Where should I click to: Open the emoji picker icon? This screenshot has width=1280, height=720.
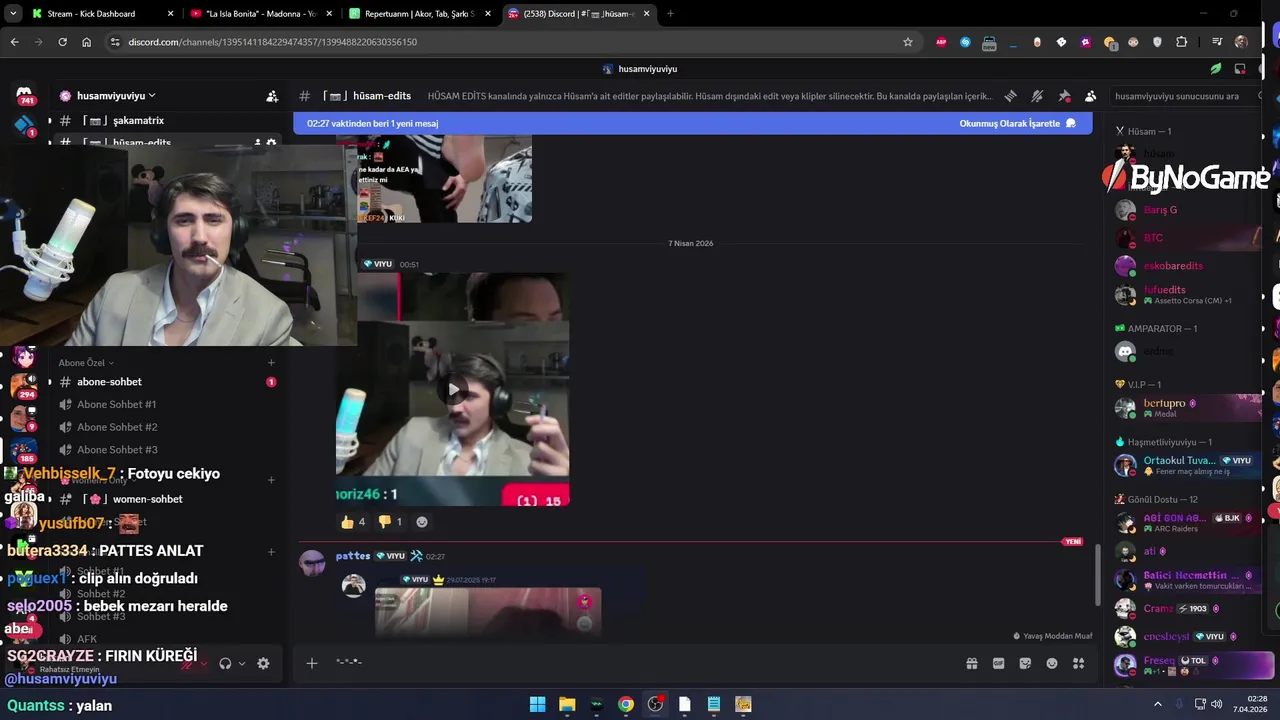coord(1052,663)
